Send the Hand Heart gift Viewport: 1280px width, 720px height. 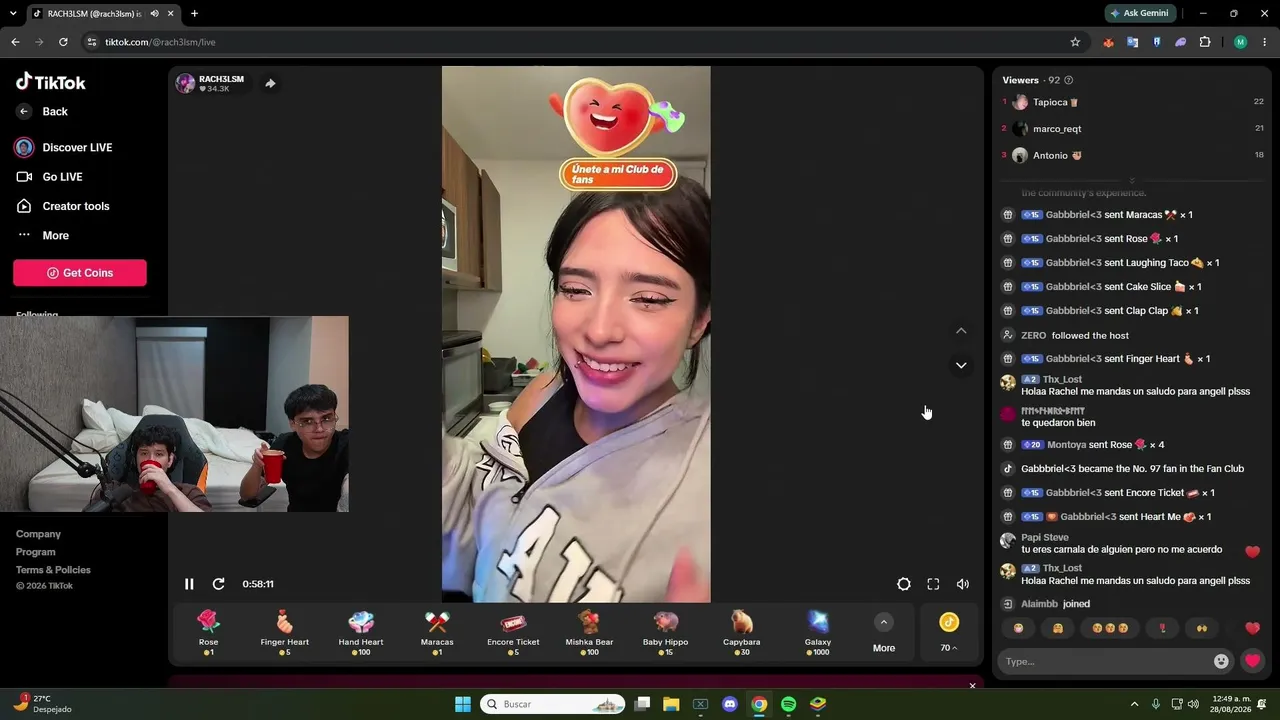coord(361,633)
